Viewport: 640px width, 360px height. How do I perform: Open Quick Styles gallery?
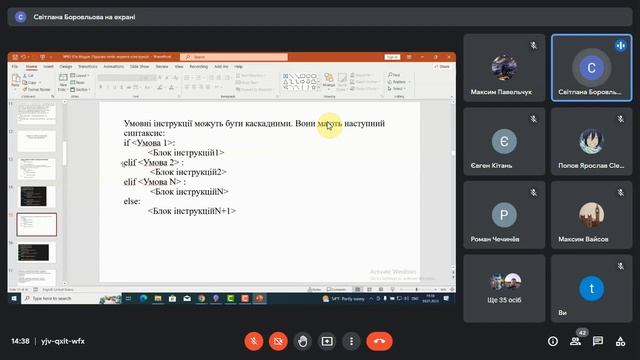tap(342, 82)
